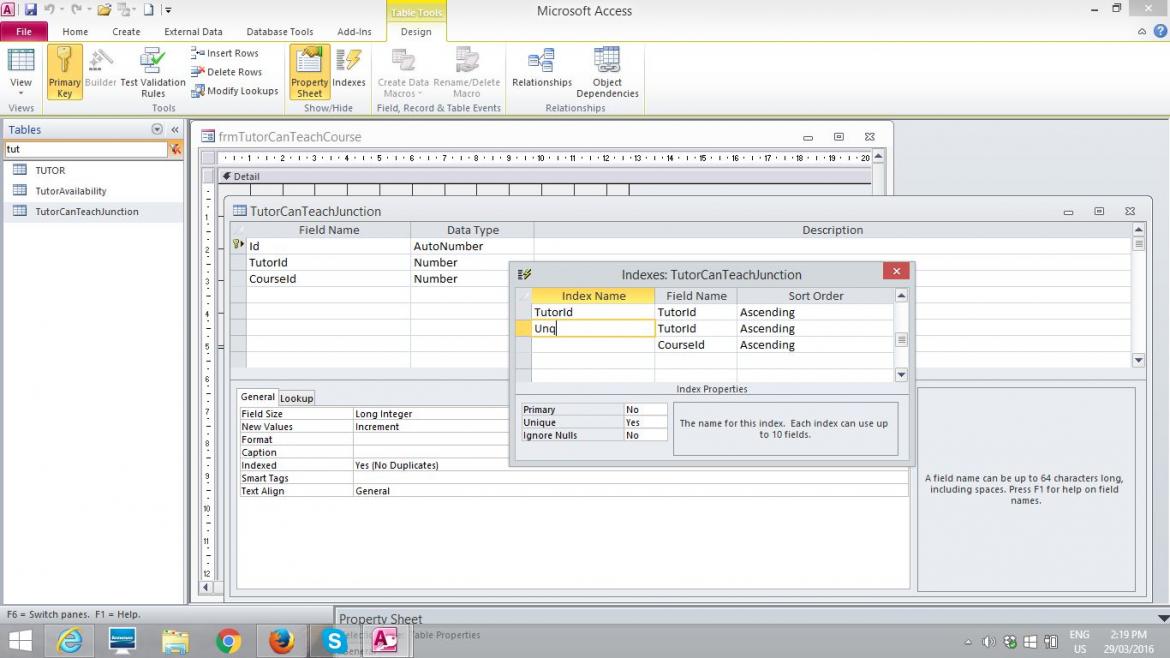Click the New blank document icon in quick access toolbar
Screen dimensions: 1170x658
[x=148, y=10]
